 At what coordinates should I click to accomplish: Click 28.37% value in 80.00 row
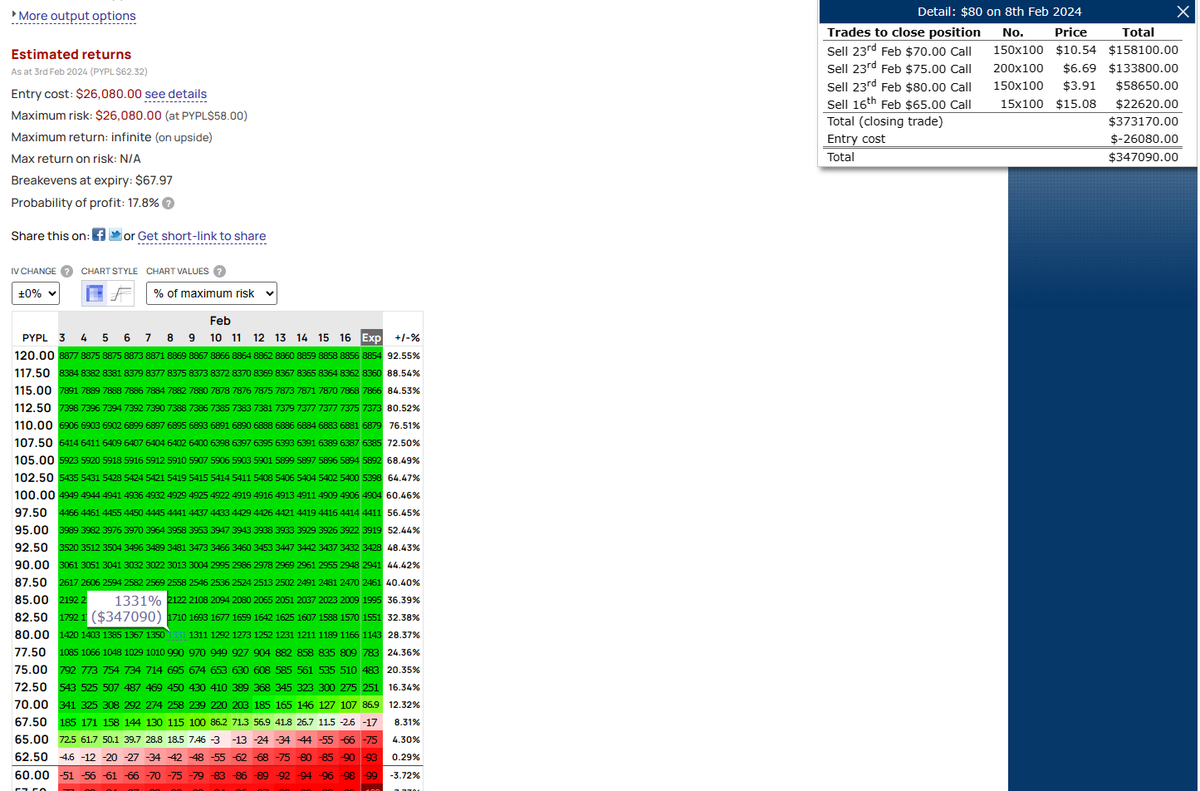(403, 635)
